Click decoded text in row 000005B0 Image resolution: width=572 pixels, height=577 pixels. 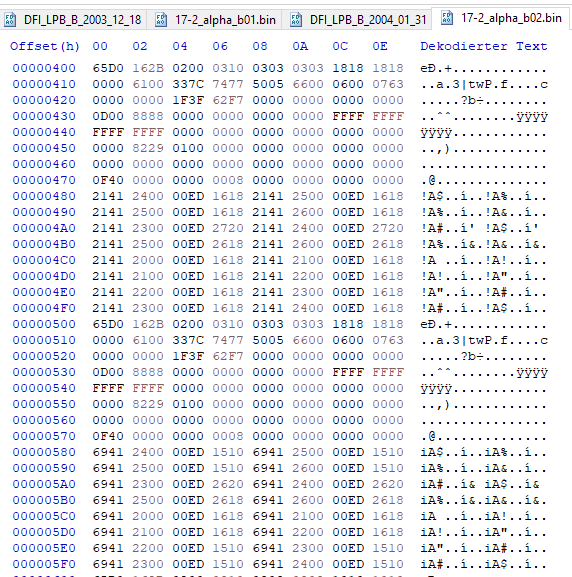(484, 500)
